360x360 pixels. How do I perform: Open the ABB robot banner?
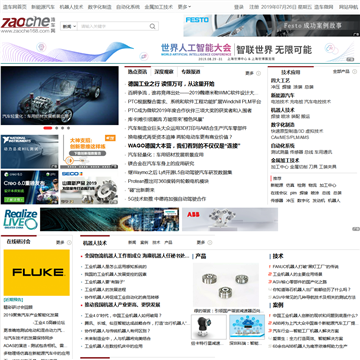coord(230,219)
